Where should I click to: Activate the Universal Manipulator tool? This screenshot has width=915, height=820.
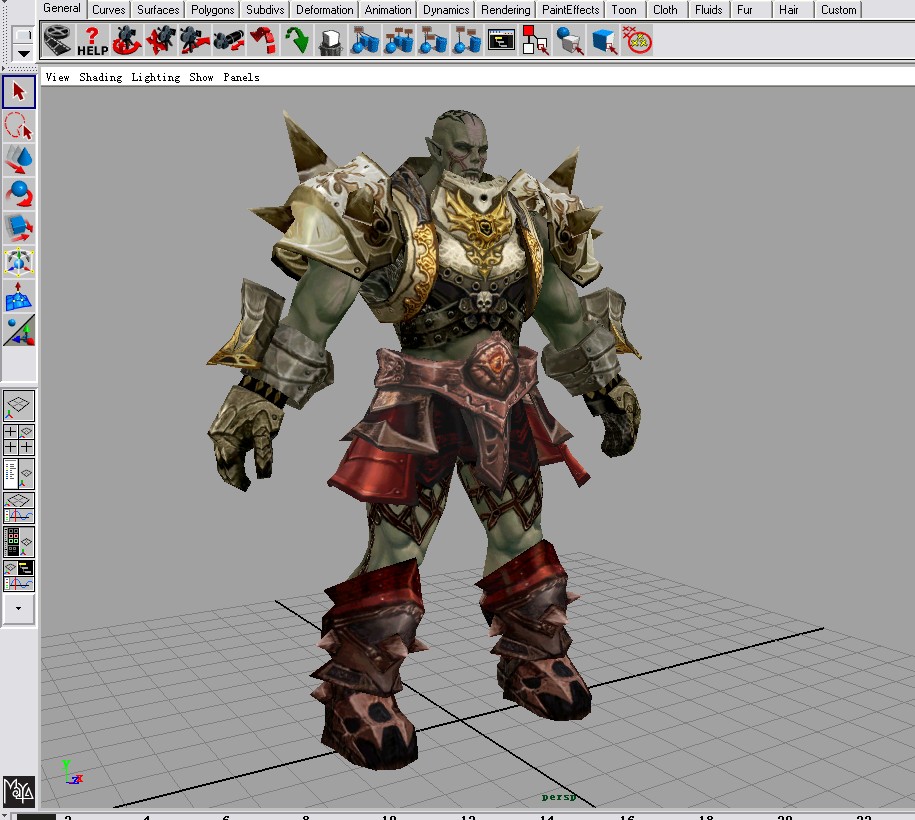click(x=19, y=261)
